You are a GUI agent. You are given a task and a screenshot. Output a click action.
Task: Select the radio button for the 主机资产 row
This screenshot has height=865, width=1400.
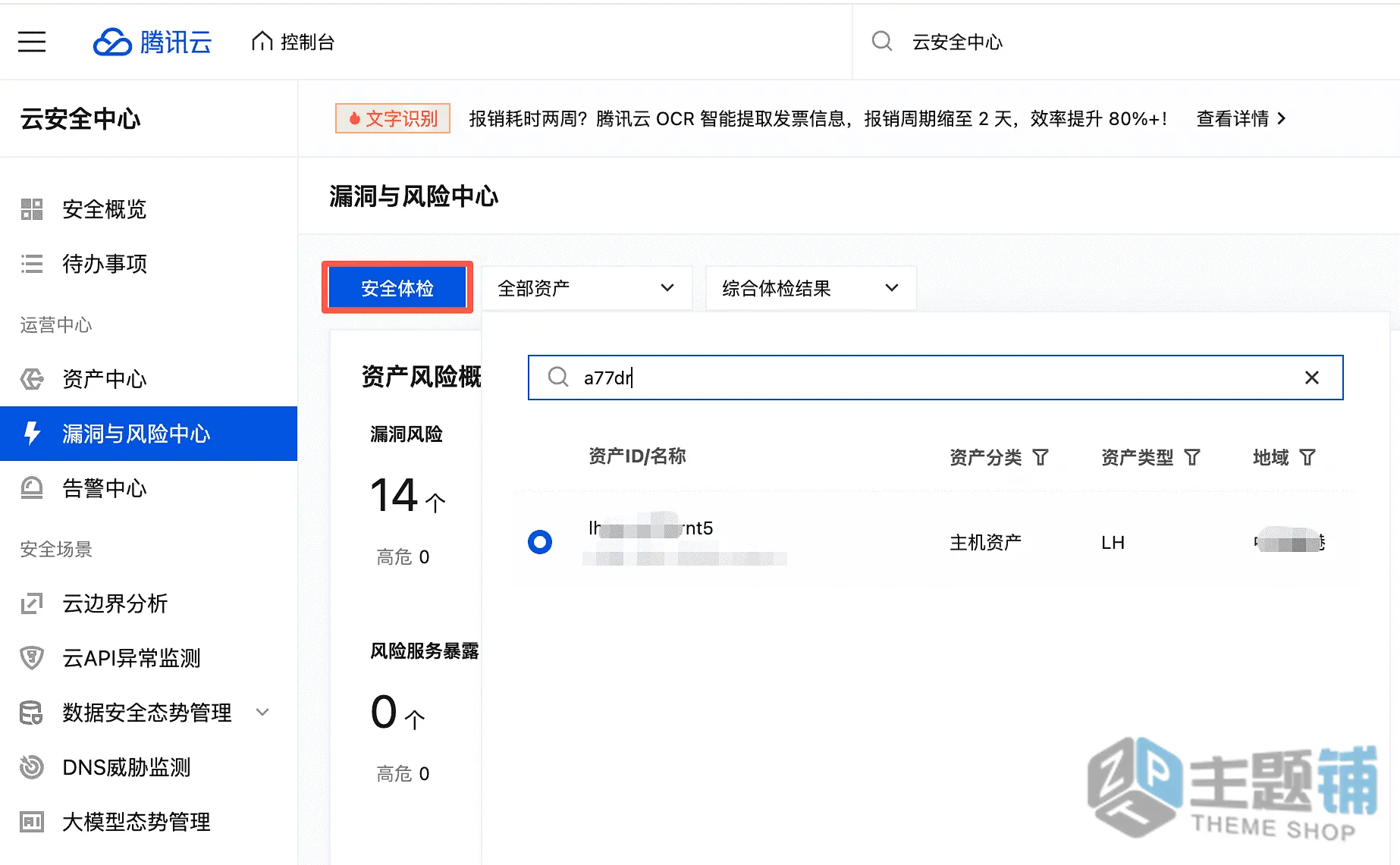[540, 542]
